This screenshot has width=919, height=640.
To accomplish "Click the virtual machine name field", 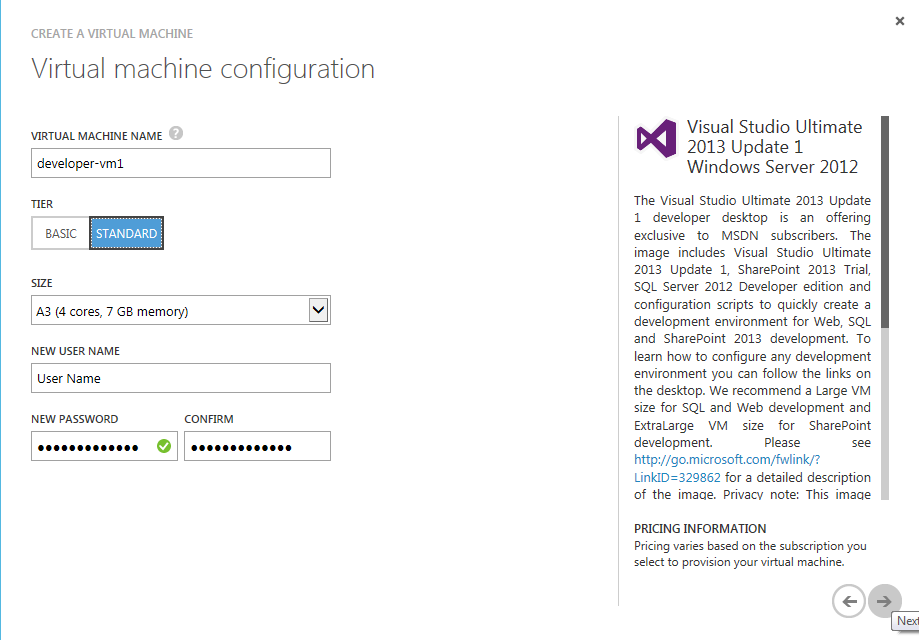I will 181,163.
